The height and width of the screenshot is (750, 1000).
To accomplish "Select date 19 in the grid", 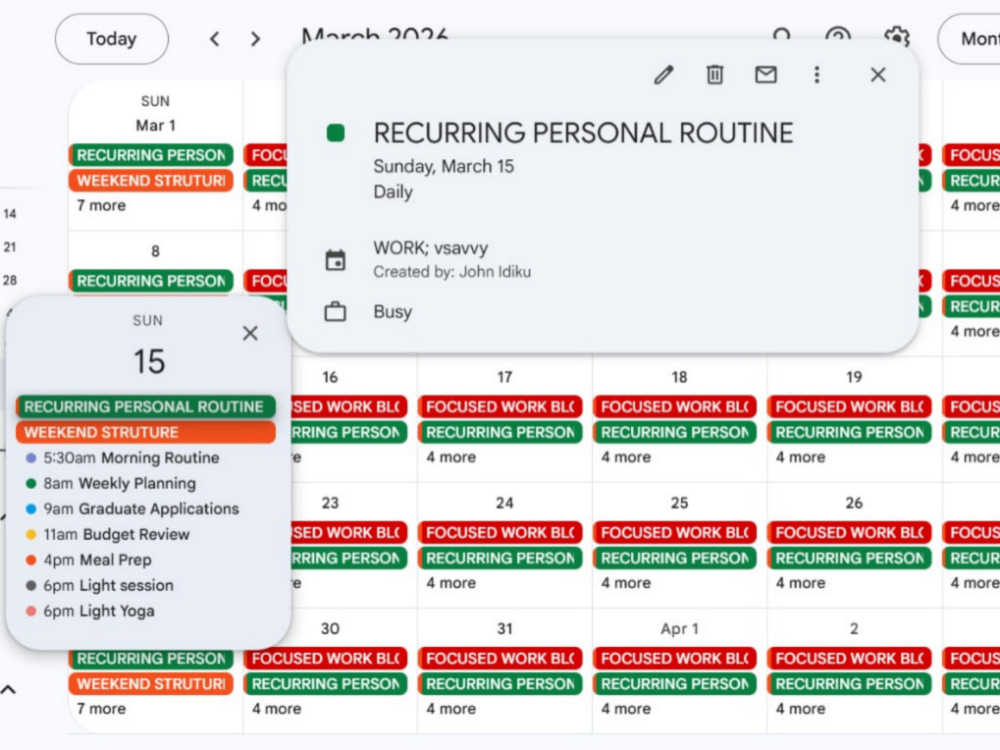I will pyautogui.click(x=854, y=378).
